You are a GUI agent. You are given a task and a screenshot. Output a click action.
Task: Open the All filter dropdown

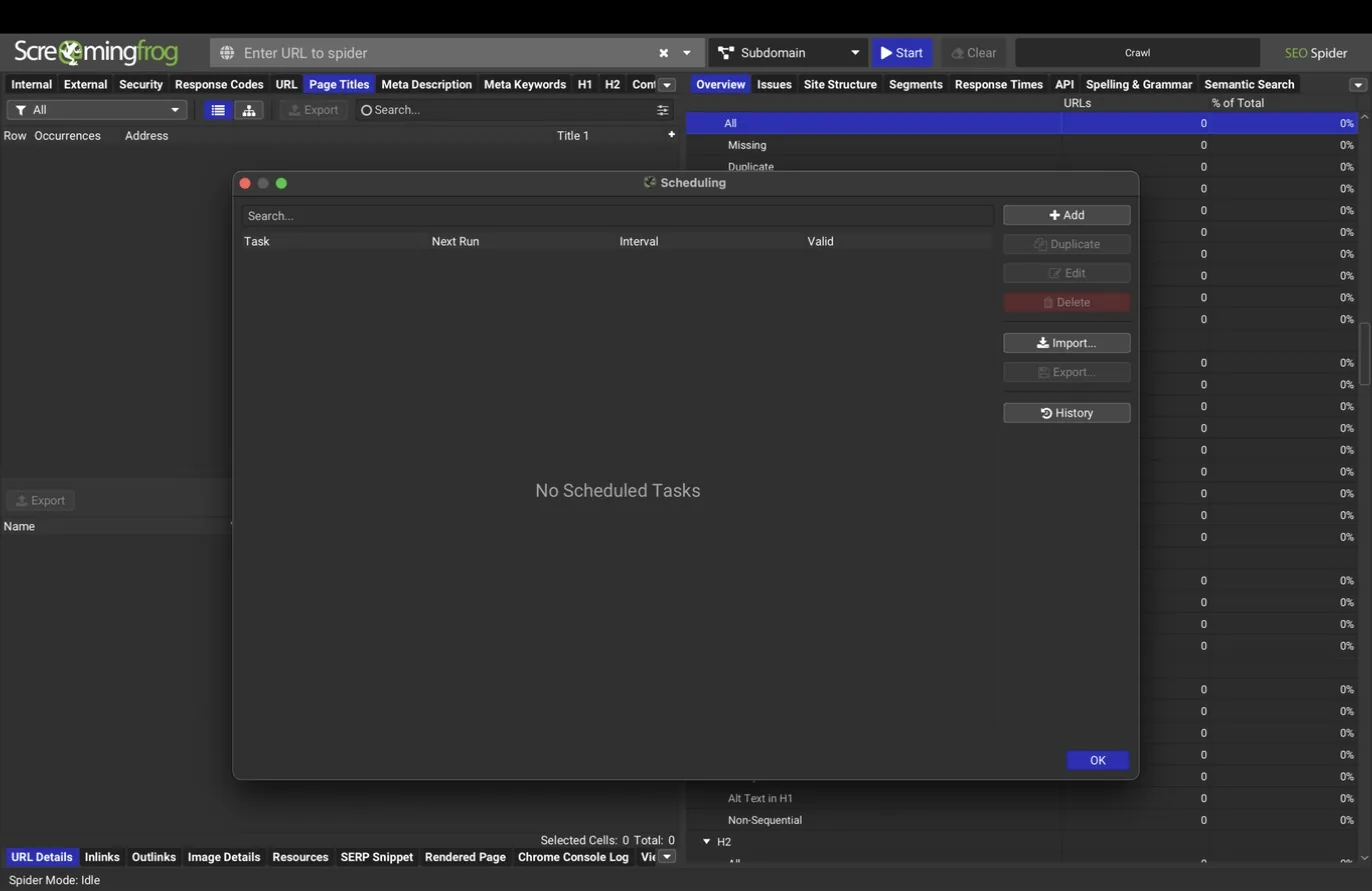coord(97,110)
